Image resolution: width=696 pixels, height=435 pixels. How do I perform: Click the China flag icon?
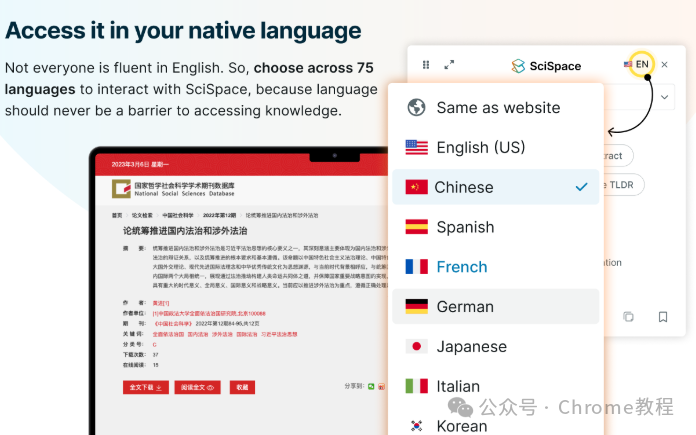click(x=416, y=187)
